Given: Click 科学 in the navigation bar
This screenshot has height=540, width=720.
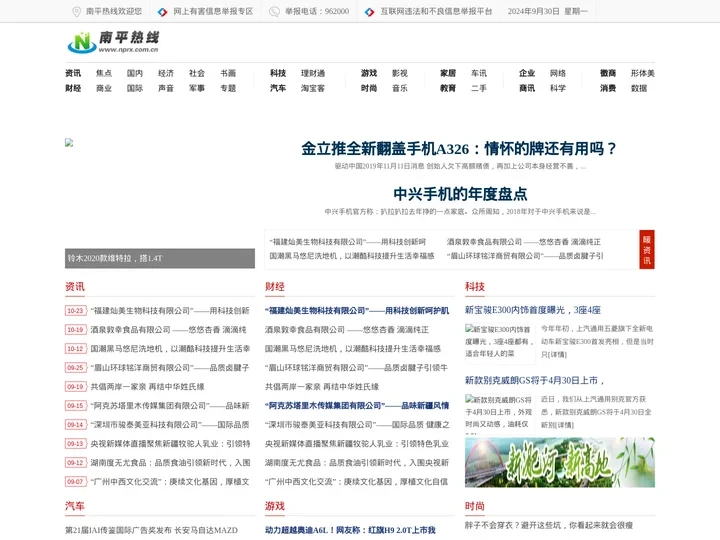Looking at the screenshot, I should [558, 88].
